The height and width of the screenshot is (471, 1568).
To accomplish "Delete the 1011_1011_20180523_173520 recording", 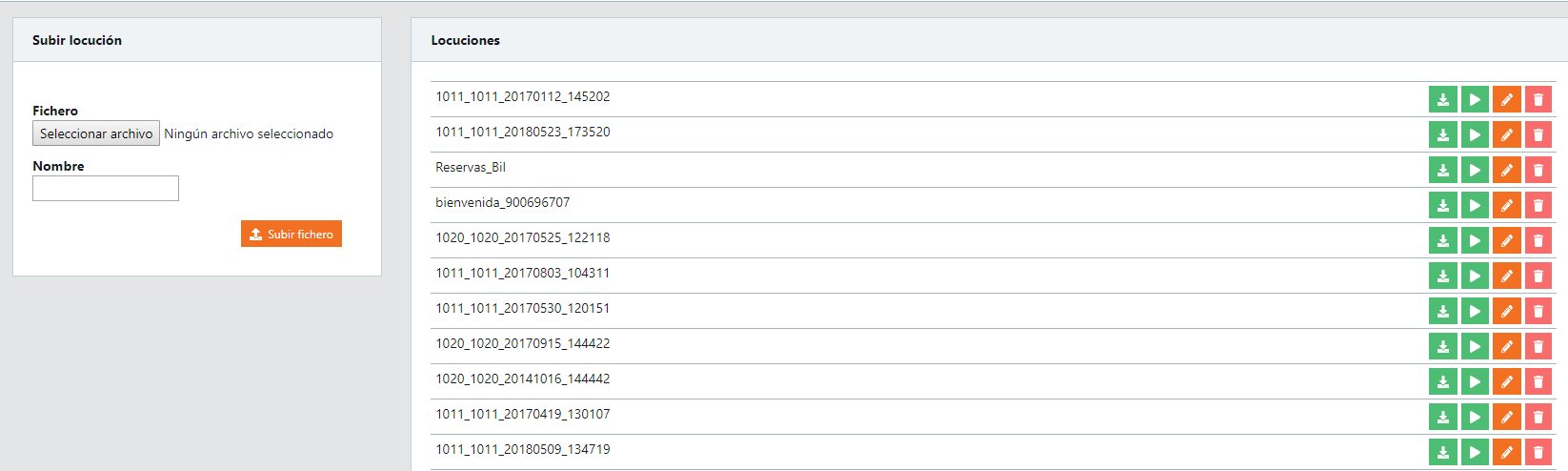I will [1538, 134].
